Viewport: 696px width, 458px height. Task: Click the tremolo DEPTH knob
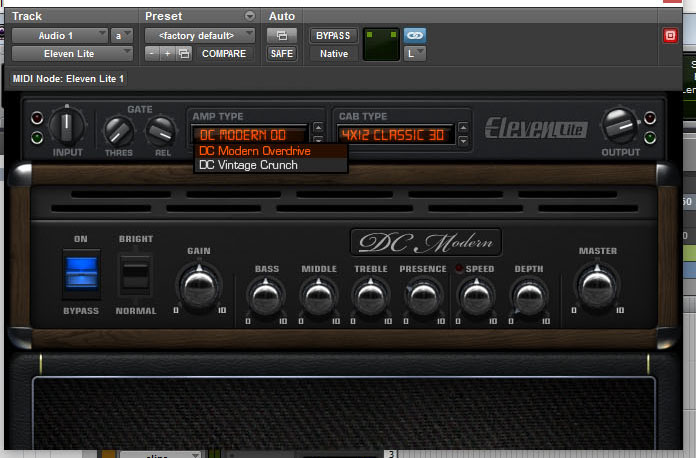(x=529, y=297)
